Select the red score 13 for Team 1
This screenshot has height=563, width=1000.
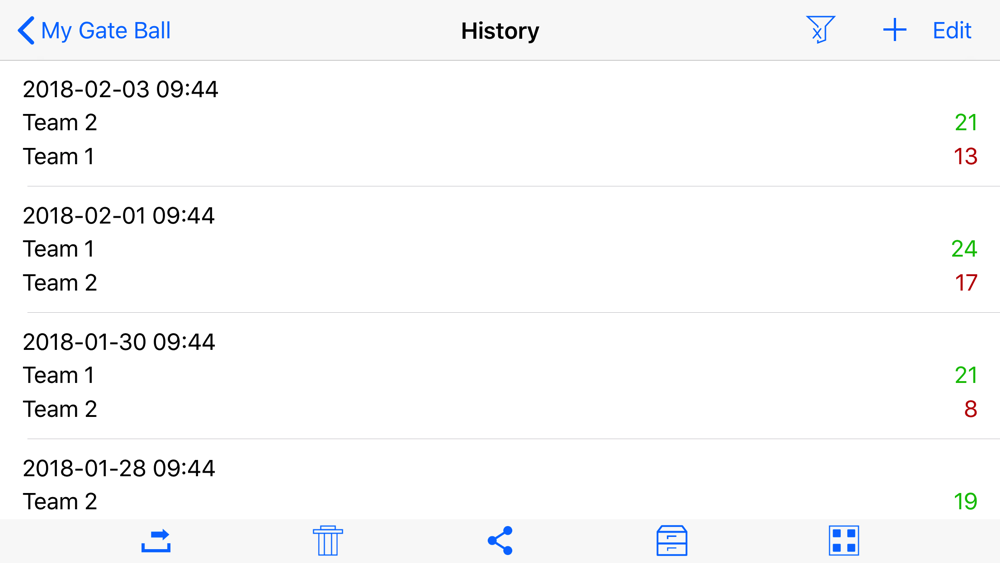point(965,156)
